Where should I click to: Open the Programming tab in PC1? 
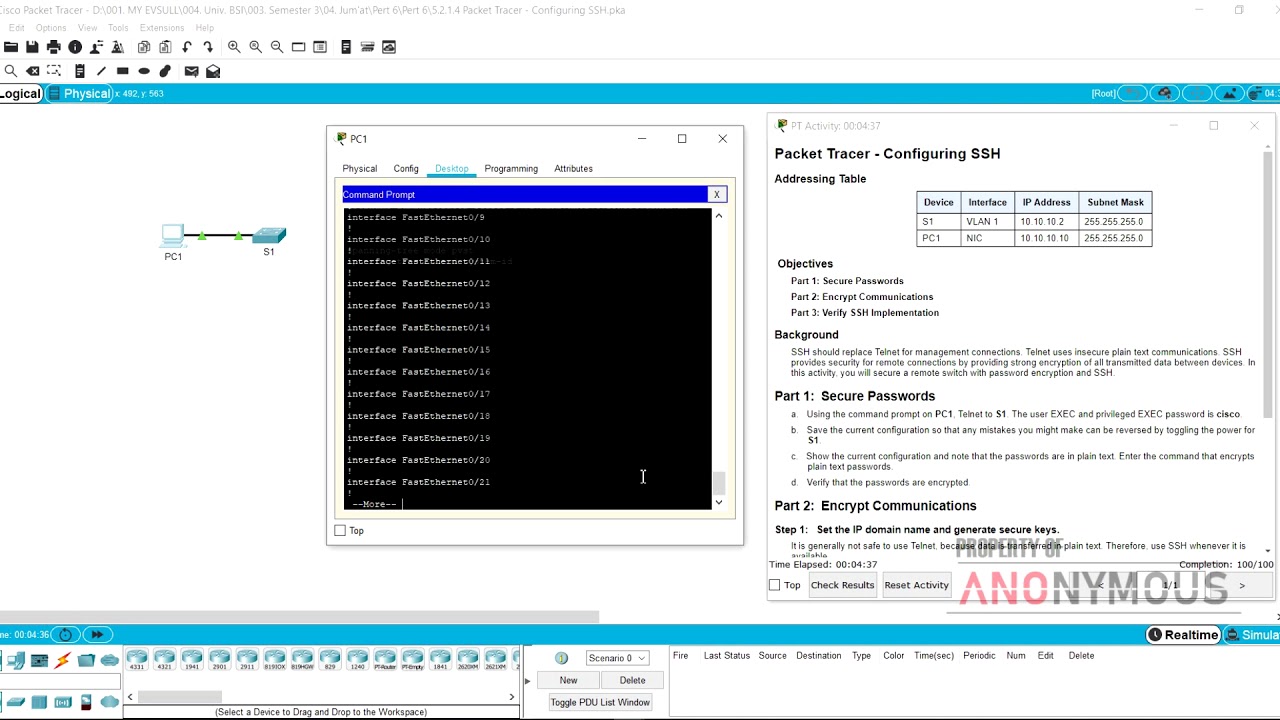(x=511, y=169)
